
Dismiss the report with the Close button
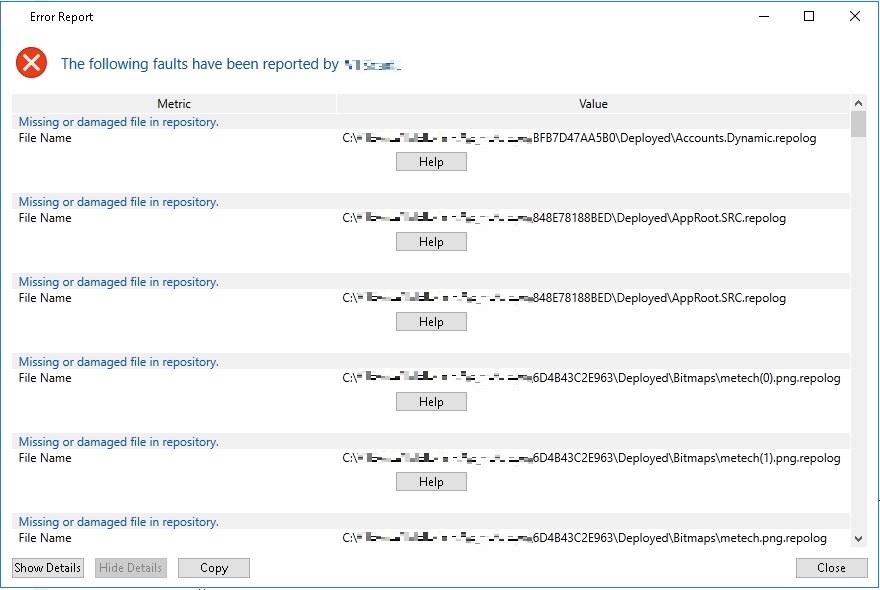[x=831, y=568]
